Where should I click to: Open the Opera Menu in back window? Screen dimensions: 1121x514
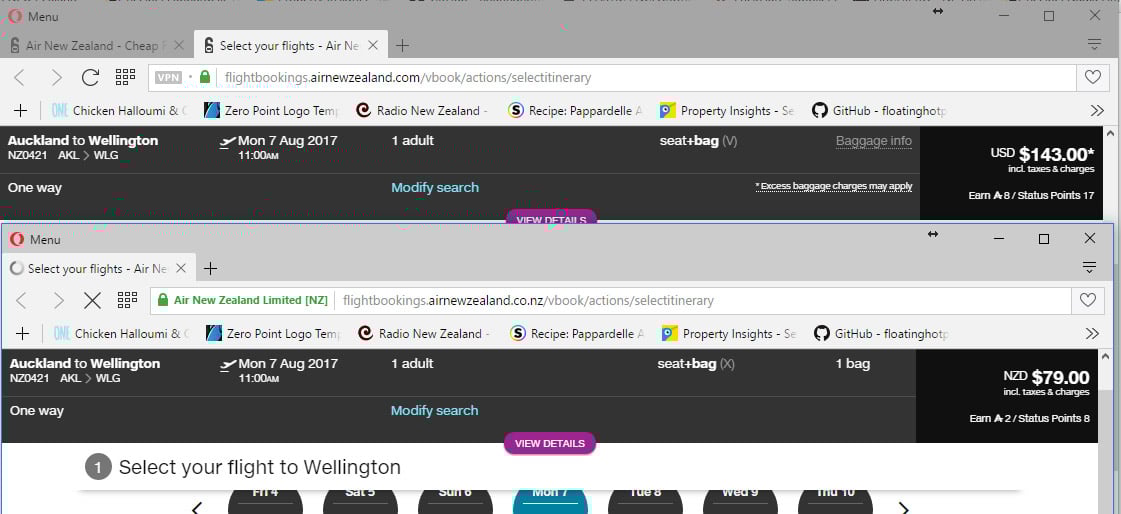tap(33, 16)
